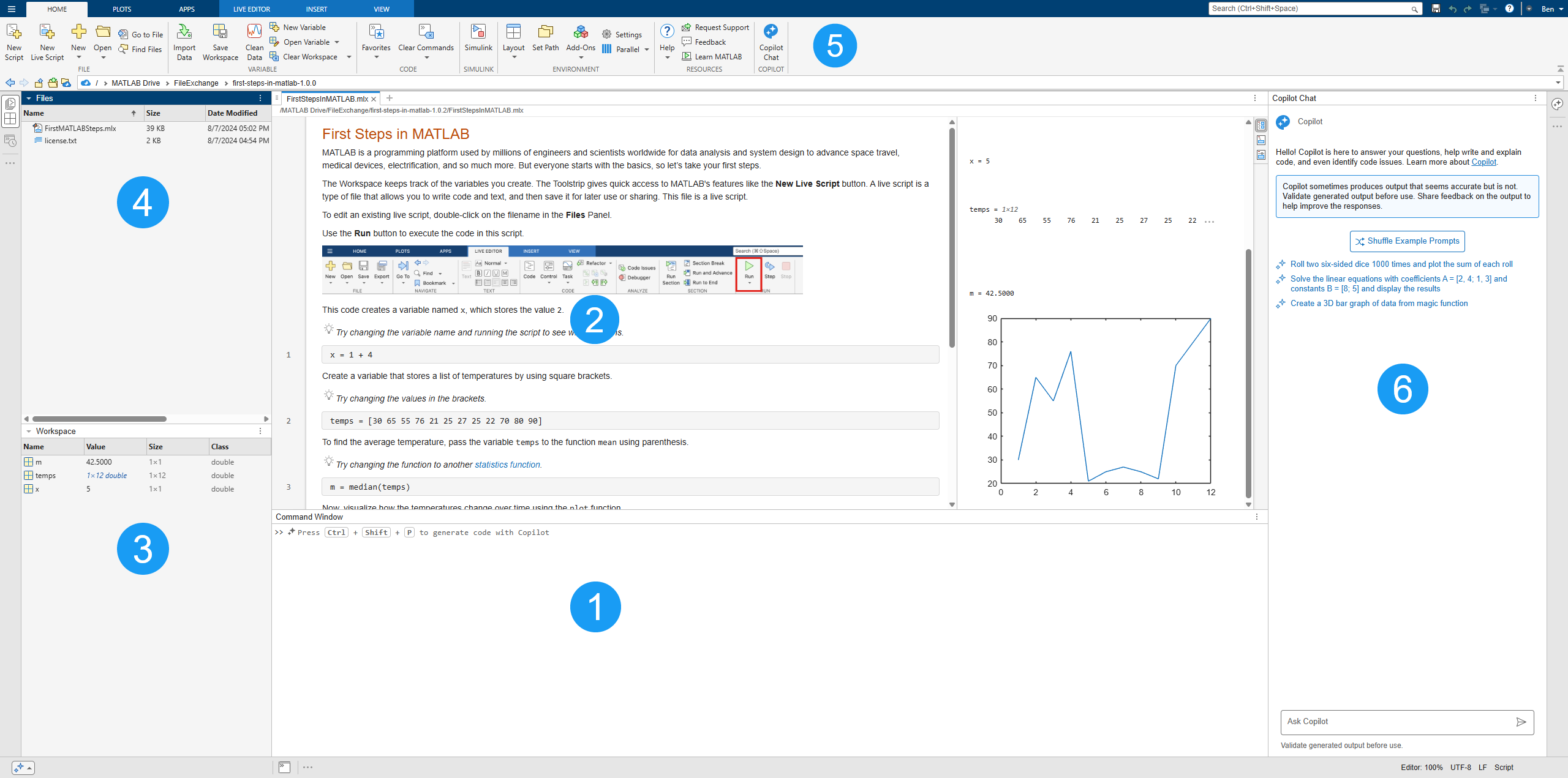Go back to the previous folder
This screenshot has width=1568, height=778.
[10, 83]
